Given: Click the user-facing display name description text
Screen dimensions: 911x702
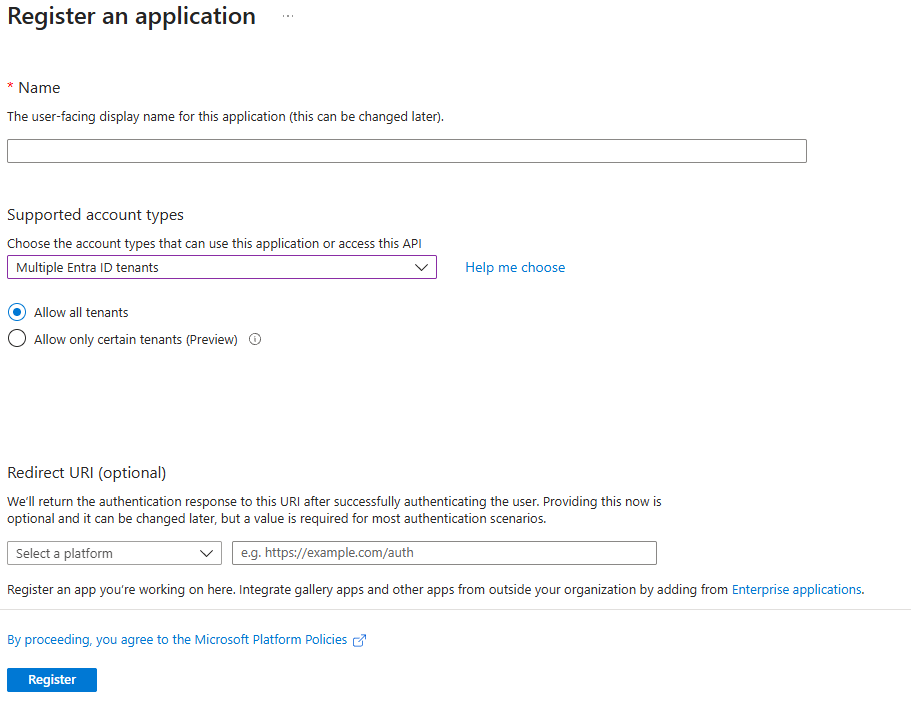Looking at the screenshot, I should 225,117.
